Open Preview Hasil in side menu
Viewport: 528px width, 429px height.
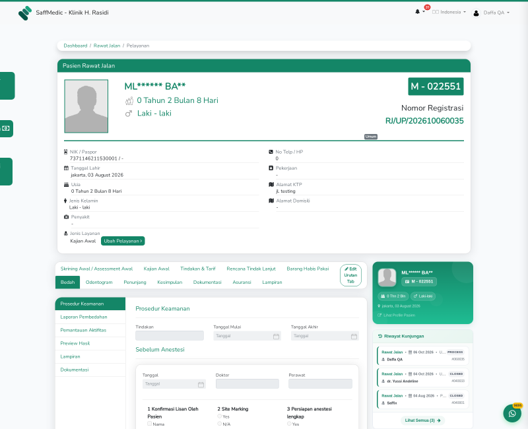coord(90,343)
